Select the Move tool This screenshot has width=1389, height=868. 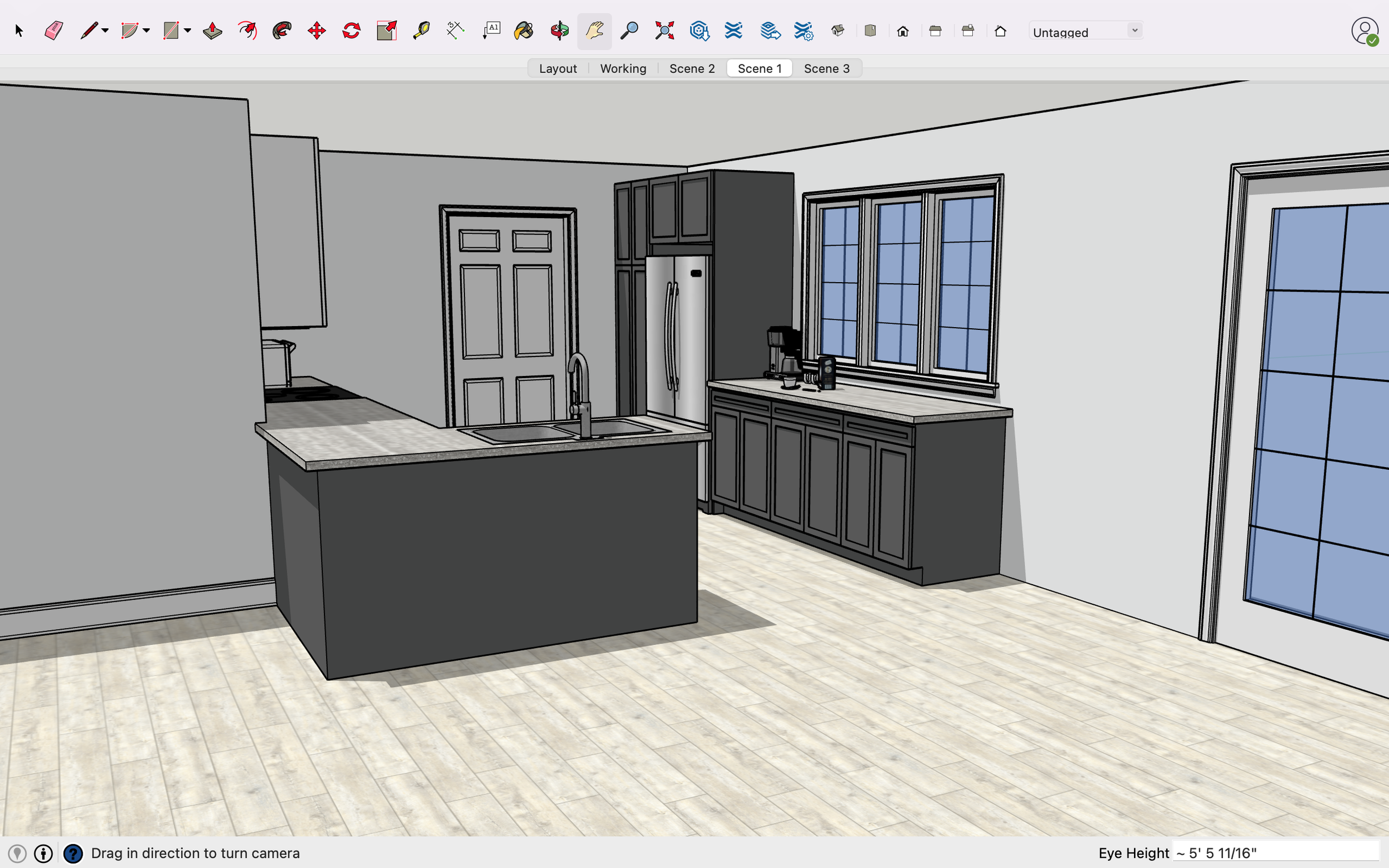[316, 31]
